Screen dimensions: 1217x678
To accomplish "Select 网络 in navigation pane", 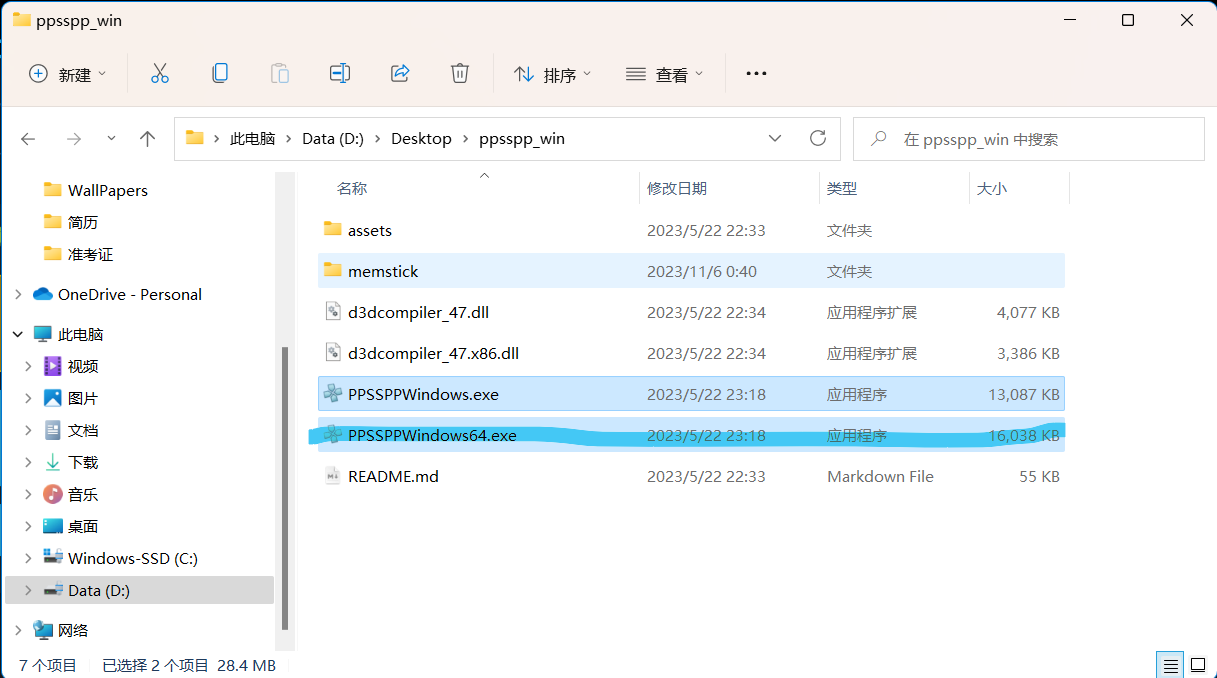I will (73, 630).
